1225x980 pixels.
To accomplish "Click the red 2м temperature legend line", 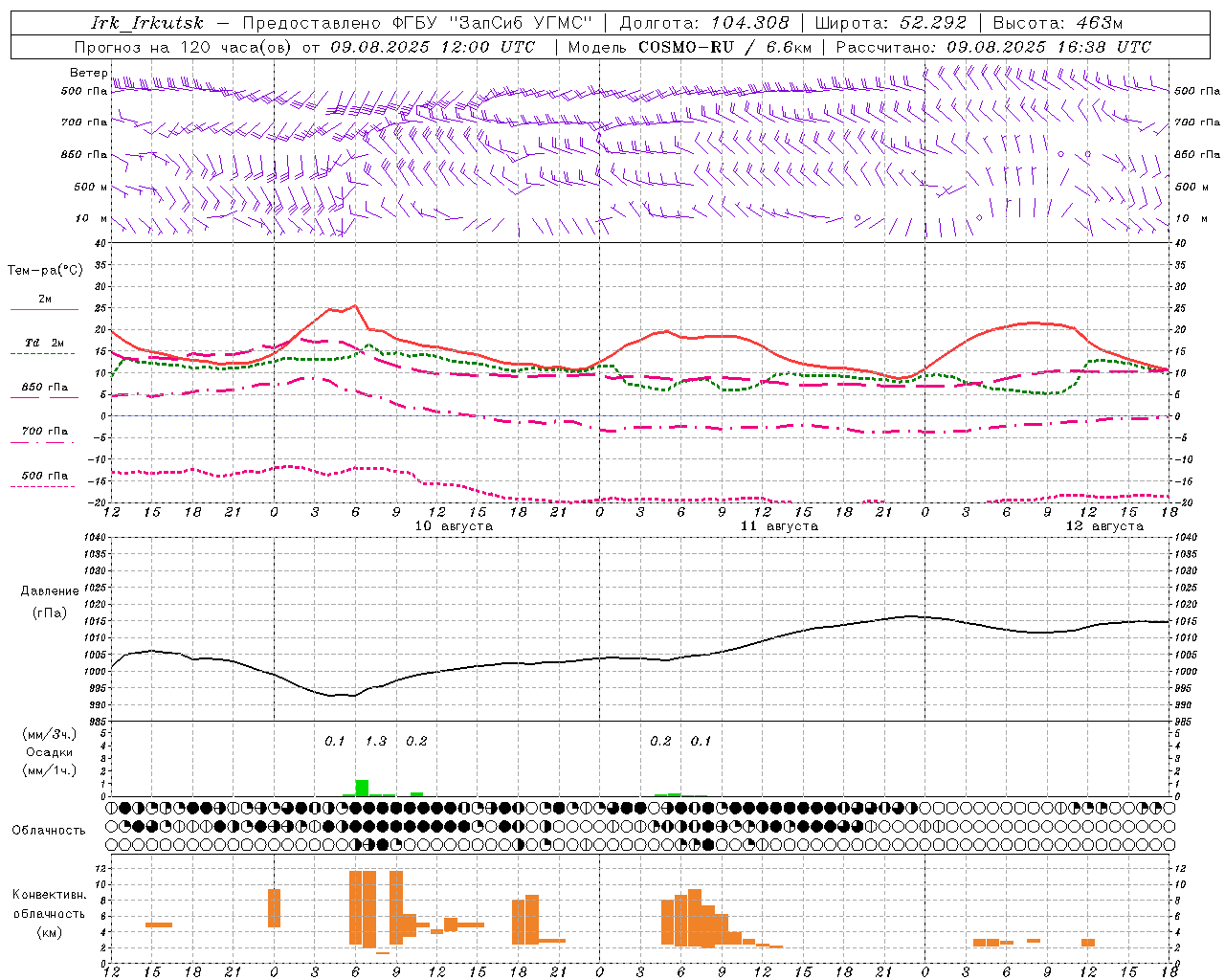I will click(44, 309).
